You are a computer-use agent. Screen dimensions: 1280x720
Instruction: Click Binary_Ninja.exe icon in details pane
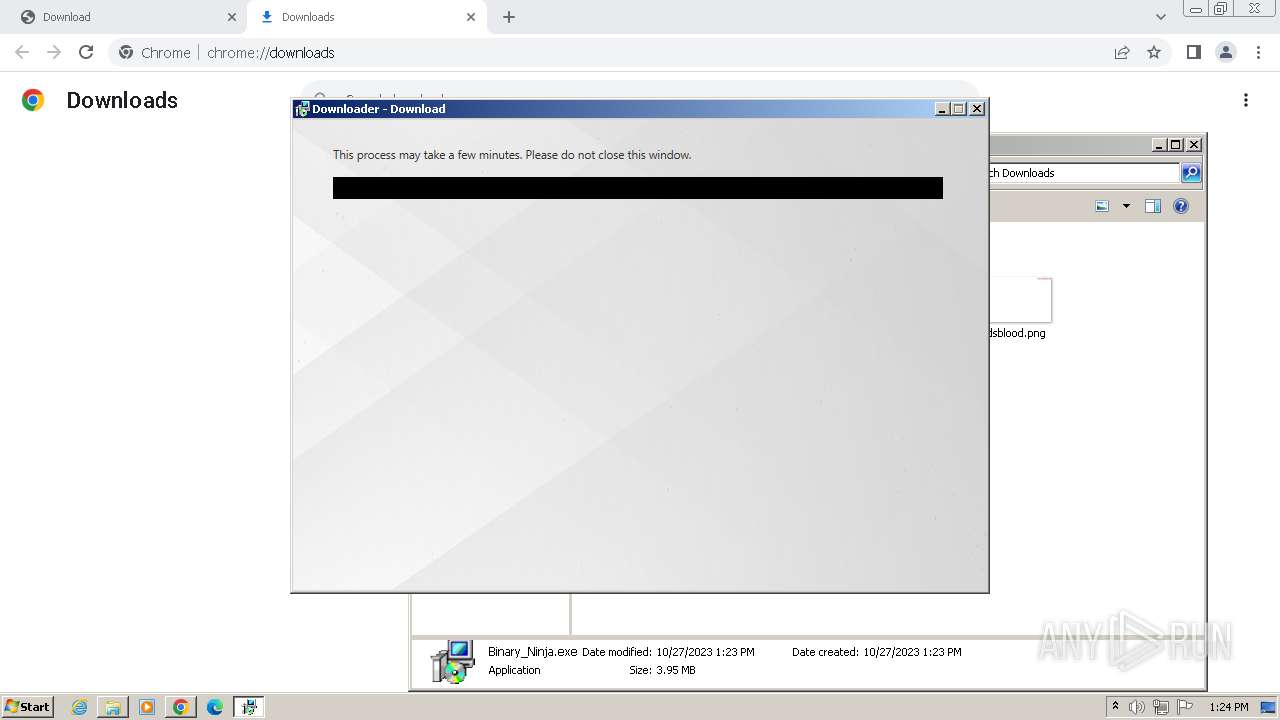tap(452, 661)
